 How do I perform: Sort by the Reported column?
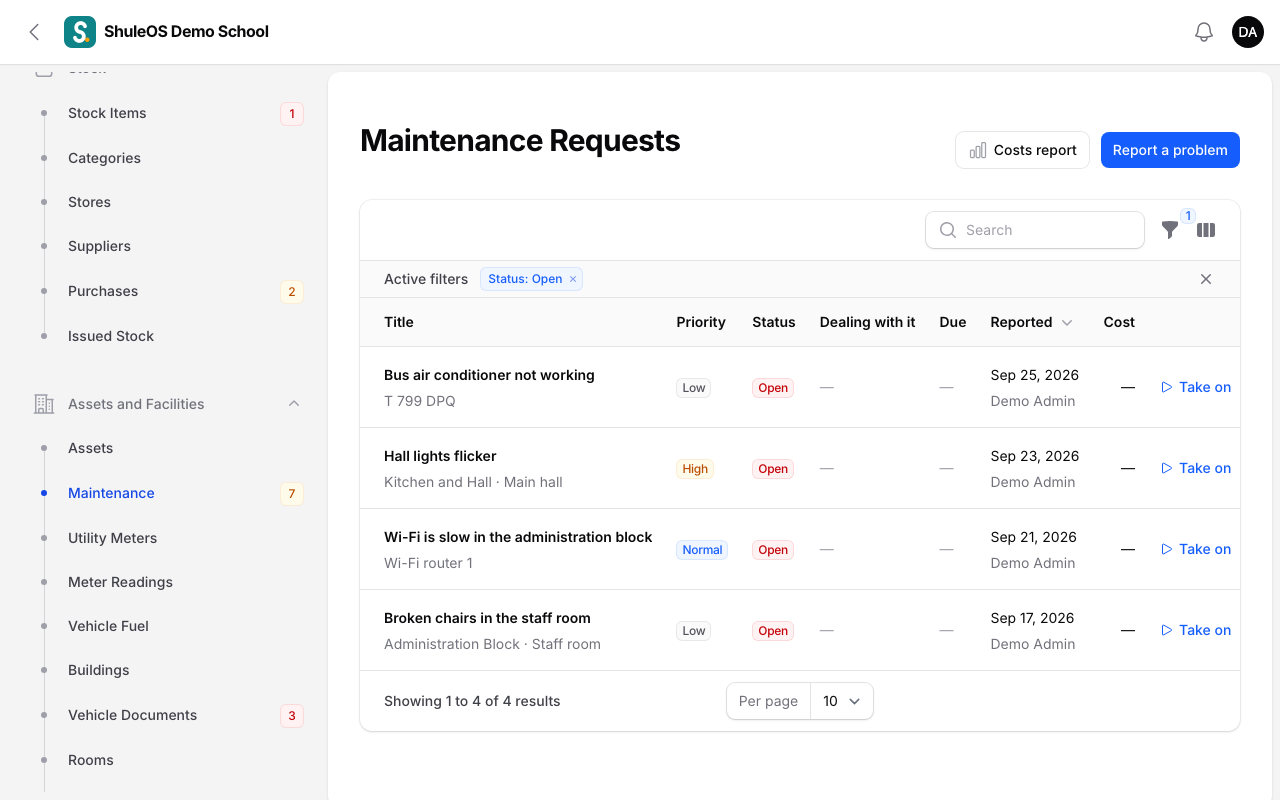click(1031, 322)
